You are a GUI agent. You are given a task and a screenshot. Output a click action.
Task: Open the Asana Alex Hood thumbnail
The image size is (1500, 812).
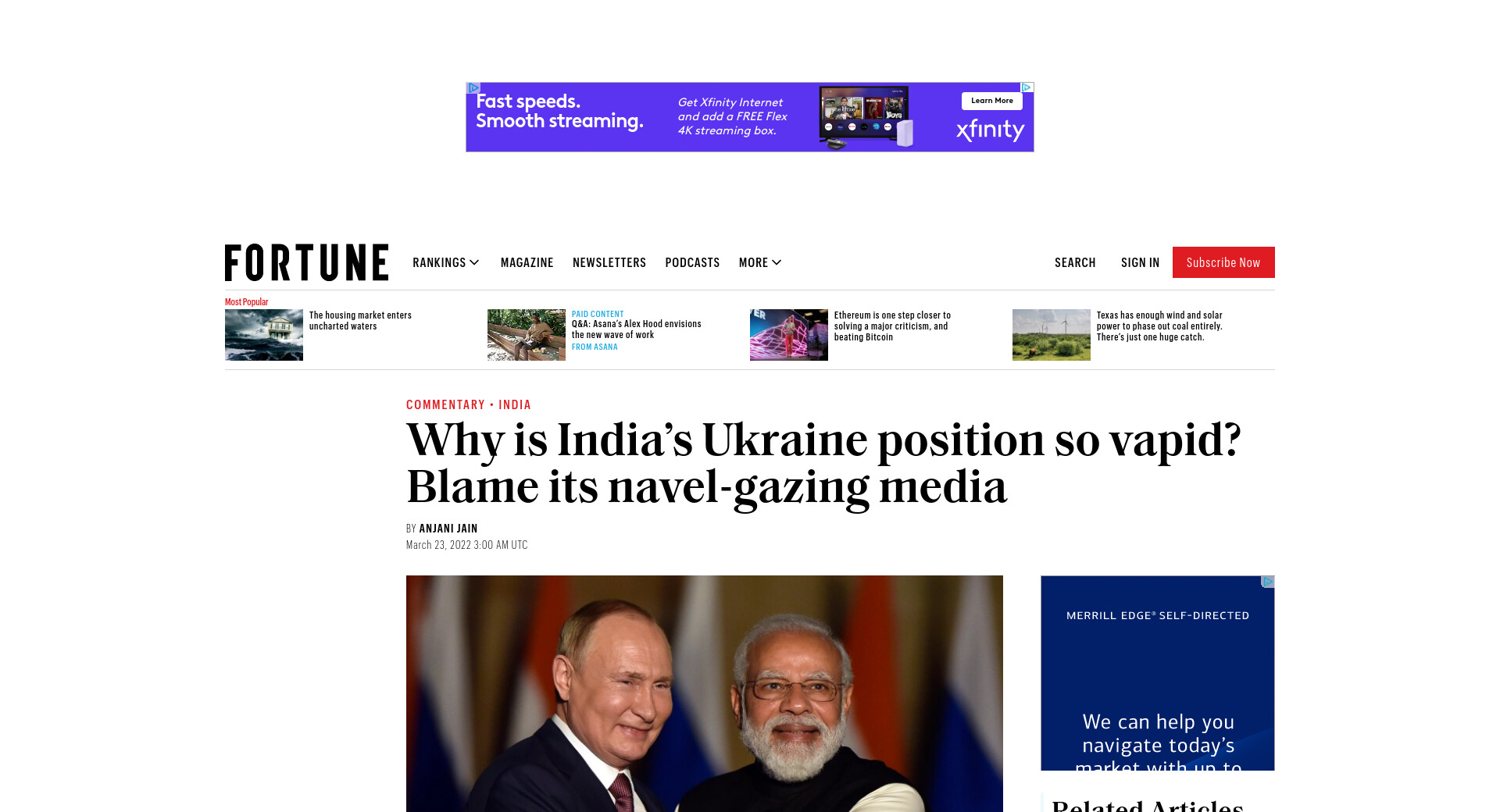point(527,335)
